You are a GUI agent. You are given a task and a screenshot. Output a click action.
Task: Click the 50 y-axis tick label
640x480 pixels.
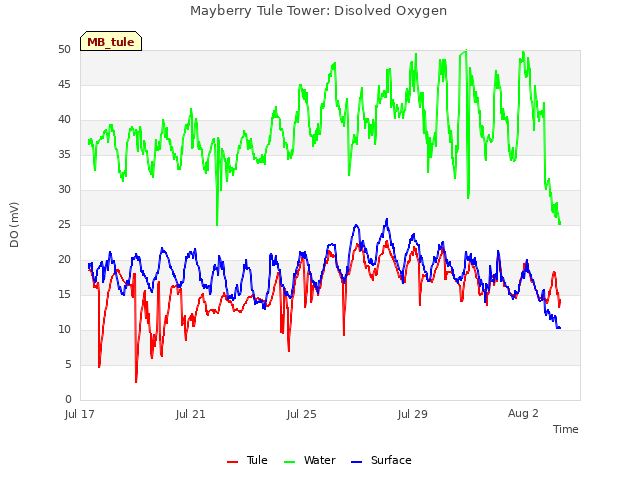64,50
